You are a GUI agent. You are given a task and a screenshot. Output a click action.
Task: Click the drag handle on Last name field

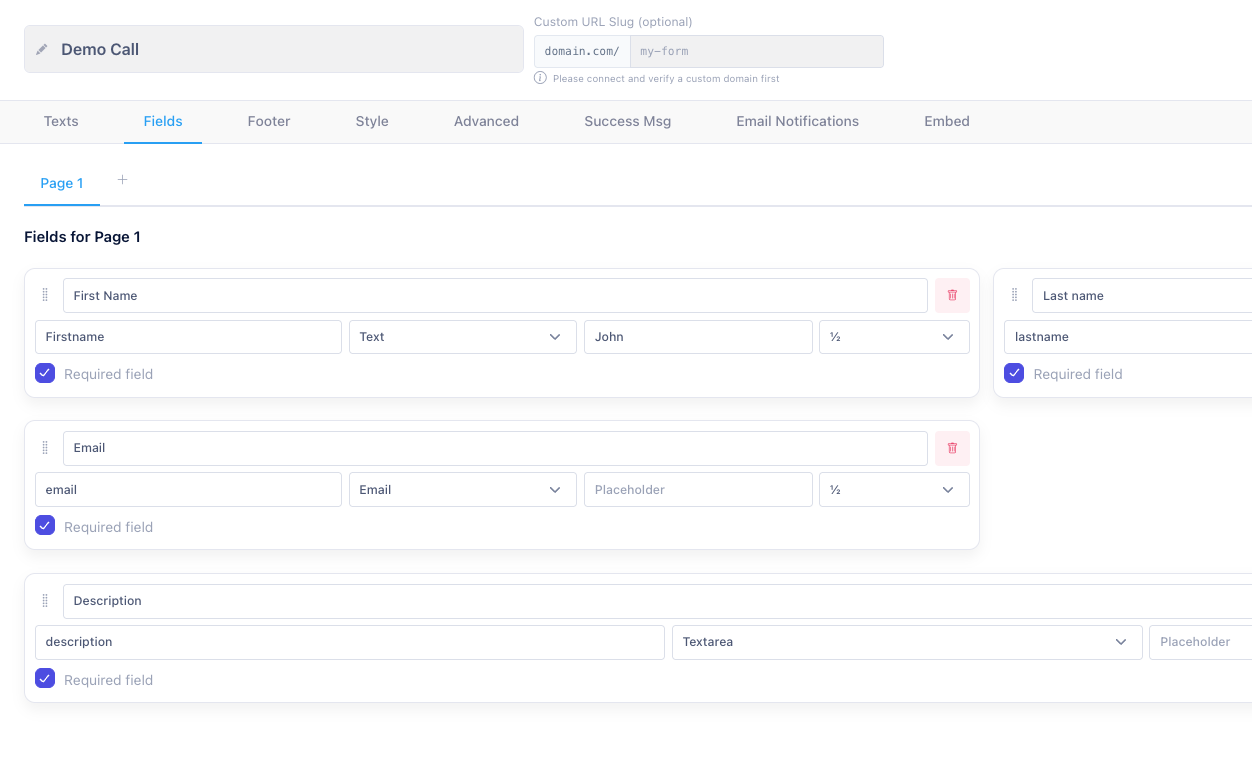click(1014, 295)
